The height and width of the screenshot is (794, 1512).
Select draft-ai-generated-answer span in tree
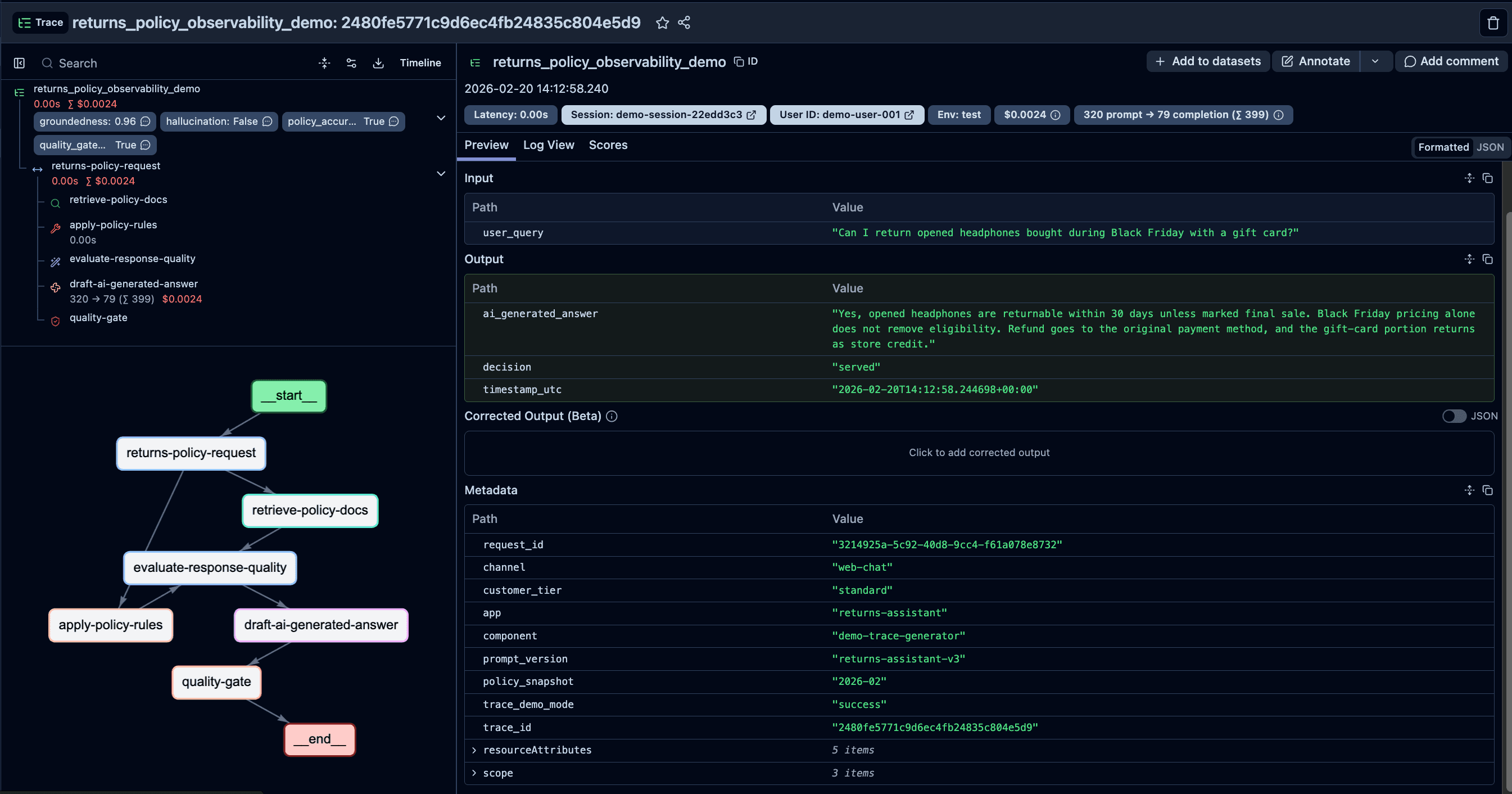click(133, 284)
